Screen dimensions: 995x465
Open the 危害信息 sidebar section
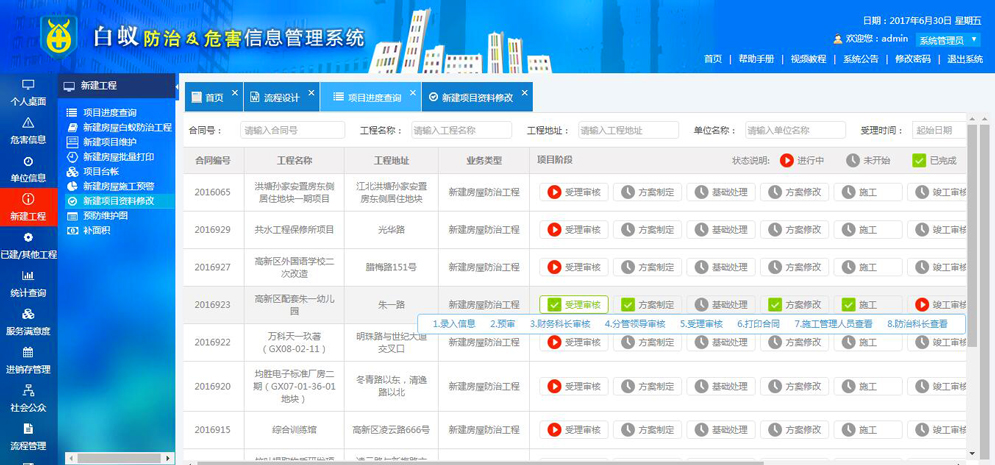click(x=28, y=130)
